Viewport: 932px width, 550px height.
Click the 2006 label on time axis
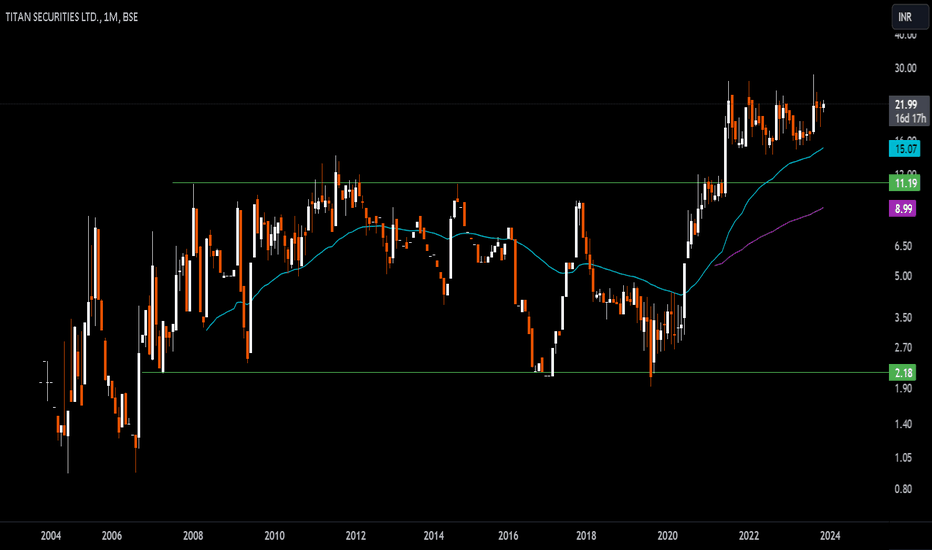coord(112,536)
